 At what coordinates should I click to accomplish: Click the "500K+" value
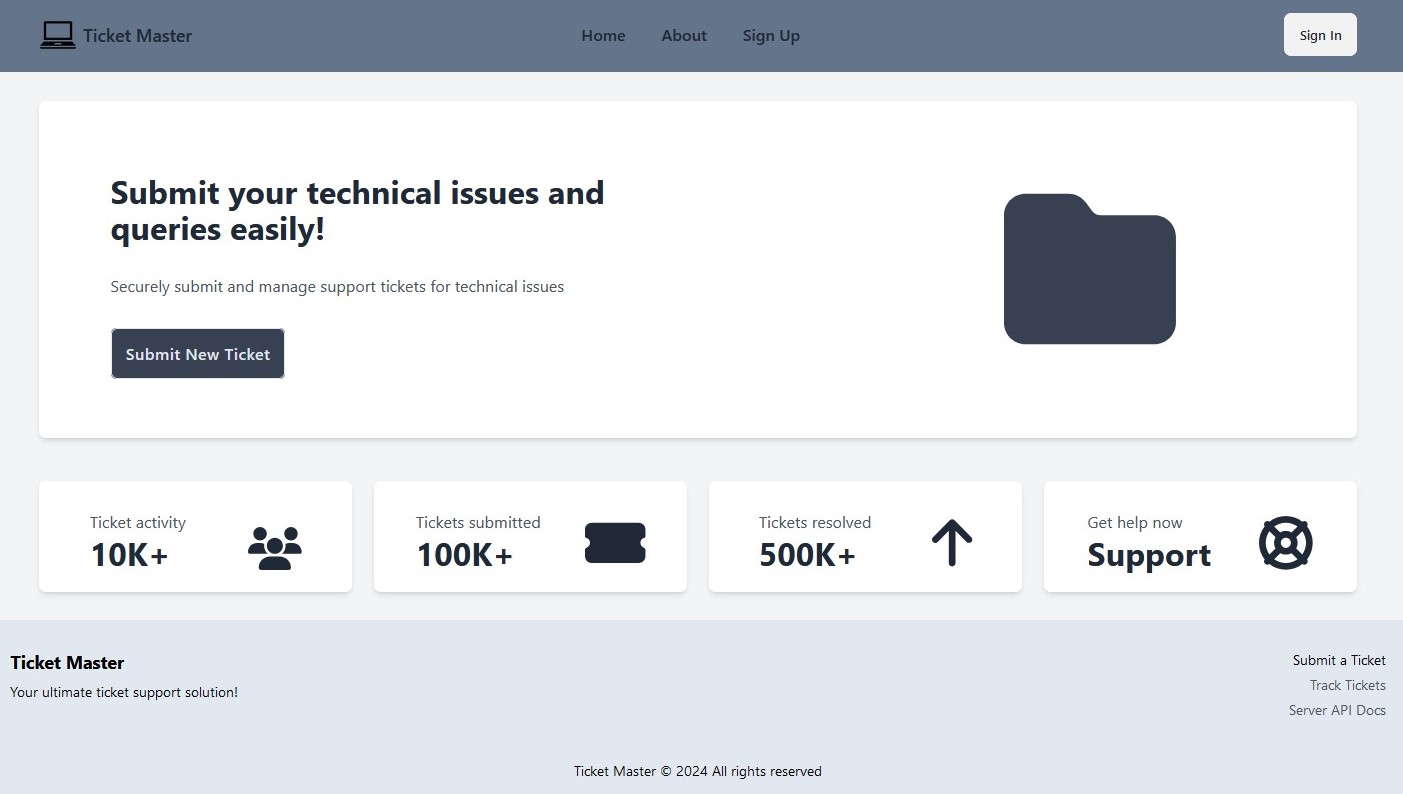click(x=808, y=555)
